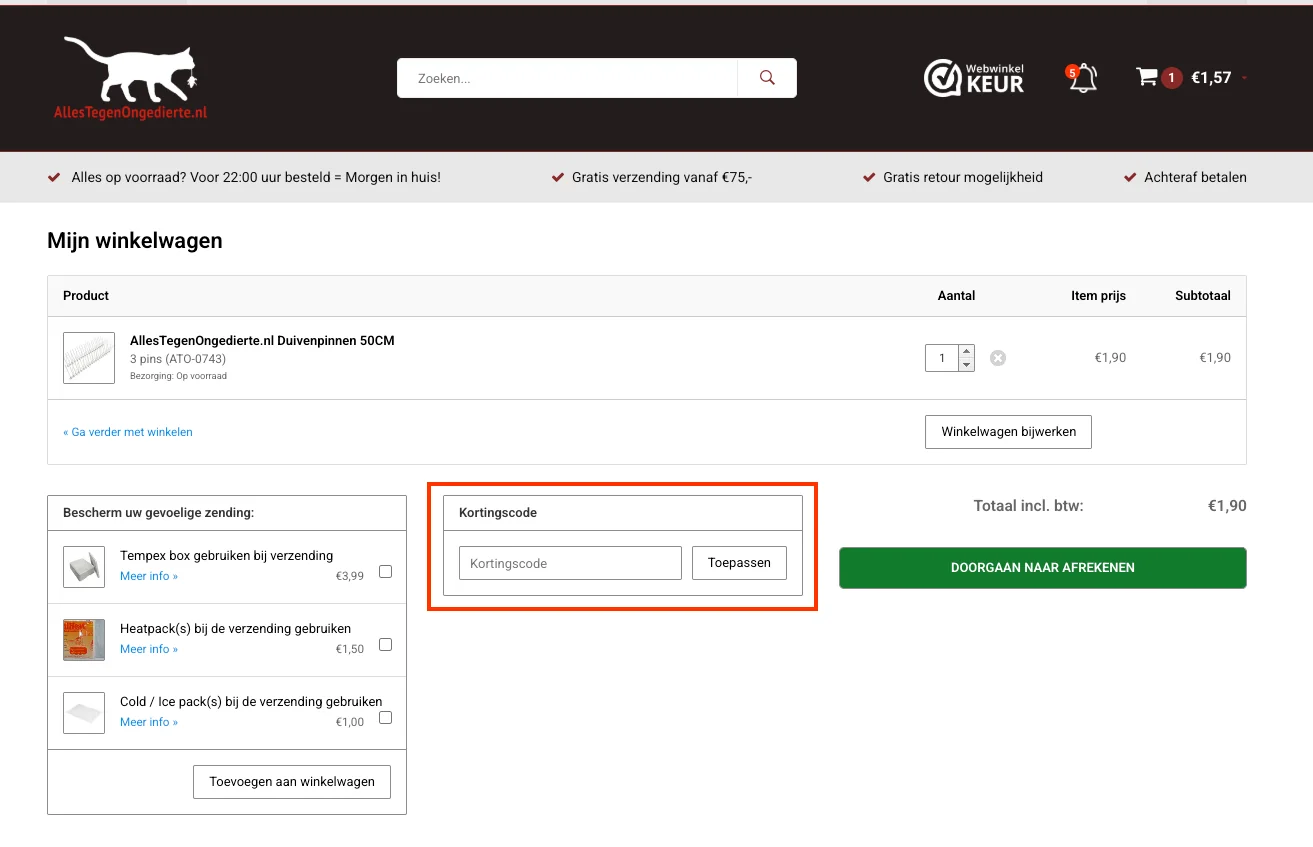This screenshot has height=847, width=1313.
Task: Open the notification bell icon
Action: pos(1082,78)
